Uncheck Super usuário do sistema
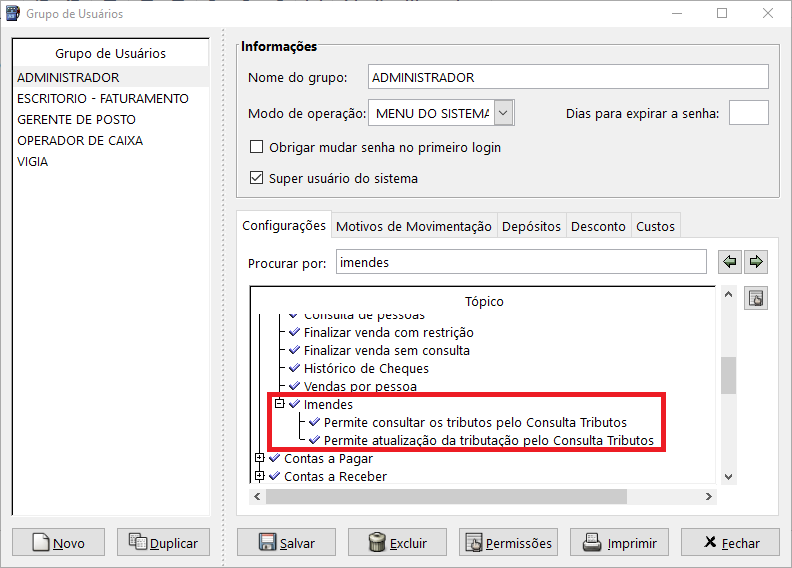Image resolution: width=792 pixels, height=568 pixels. 256,178
